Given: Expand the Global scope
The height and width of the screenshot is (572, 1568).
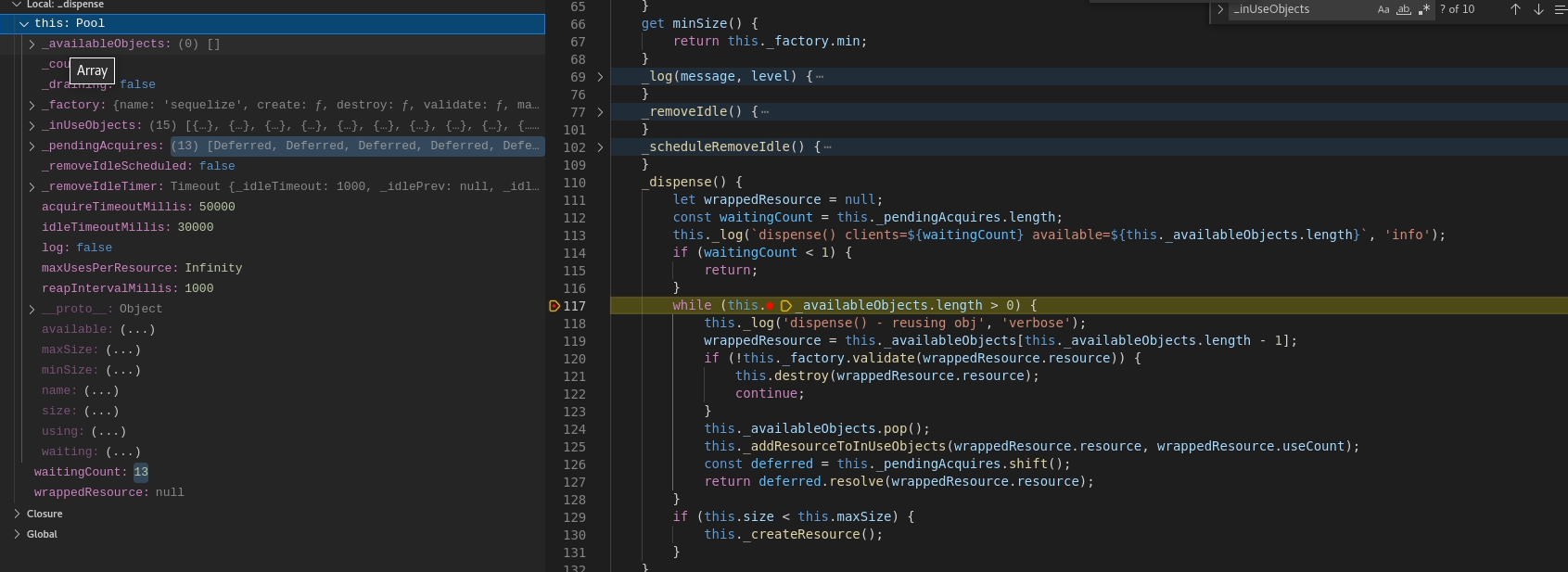Looking at the screenshot, I should pyautogui.click(x=17, y=534).
